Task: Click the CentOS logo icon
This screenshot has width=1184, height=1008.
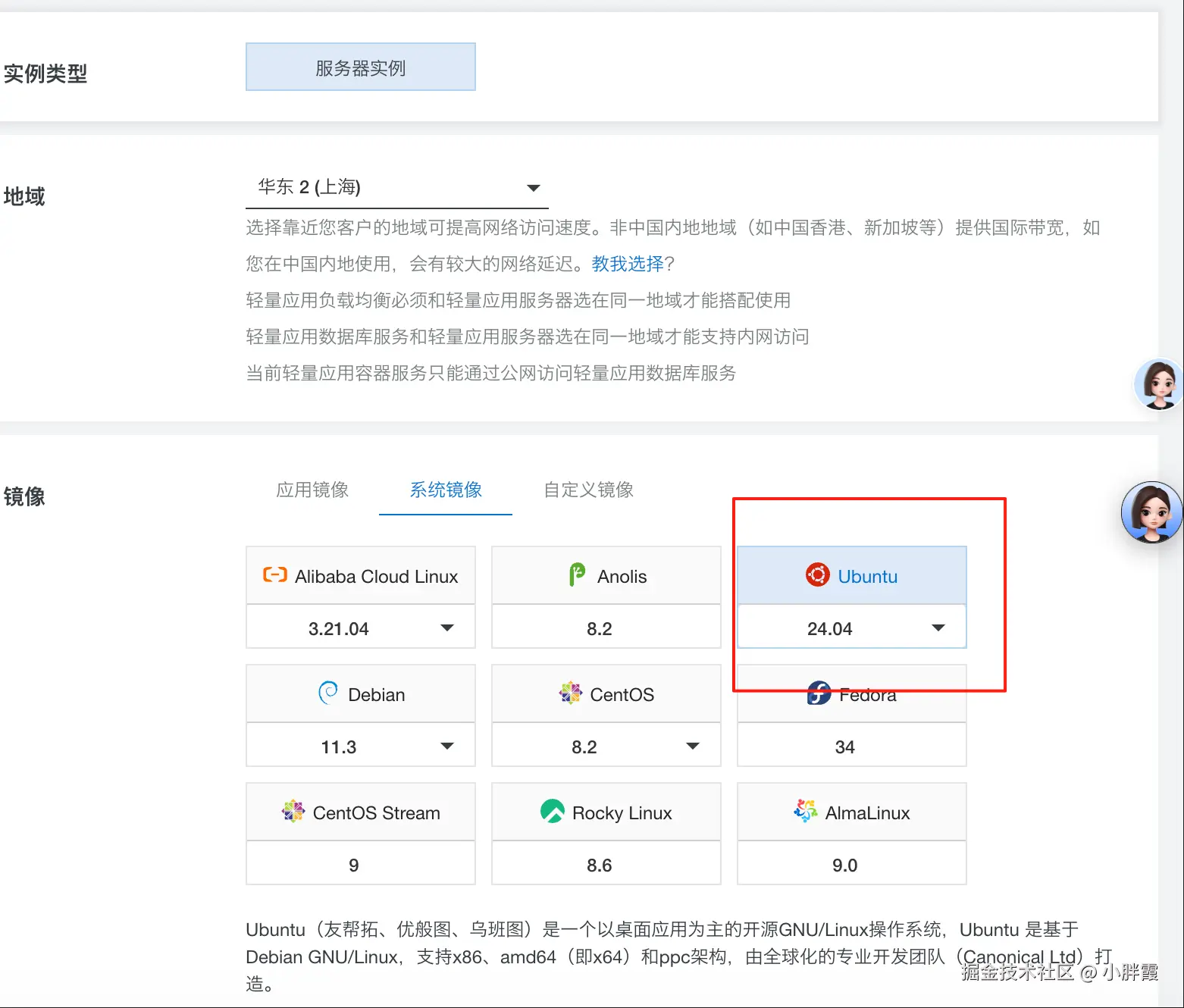Action: (570, 693)
